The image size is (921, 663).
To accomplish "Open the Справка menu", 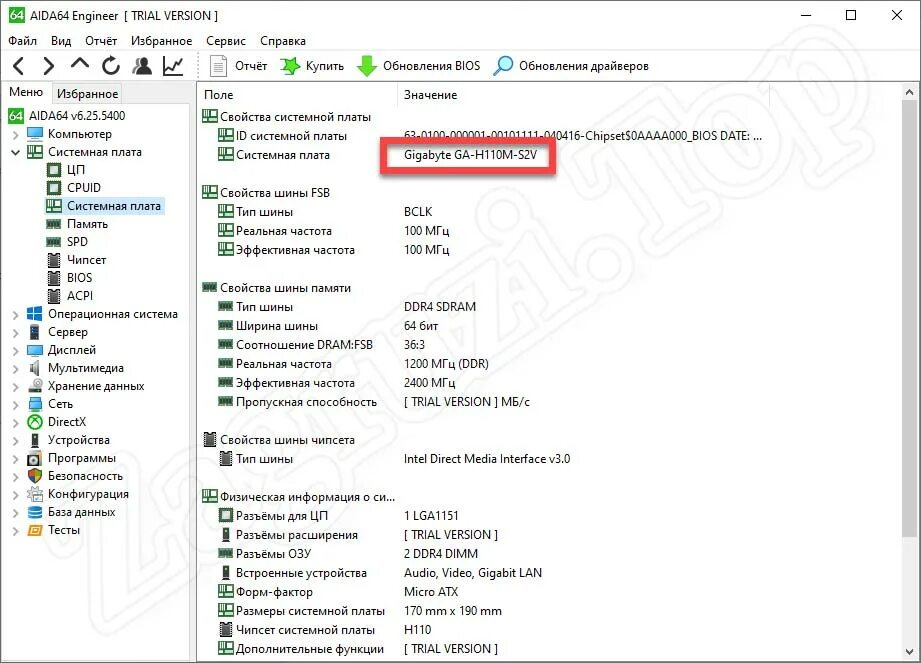I will pos(283,41).
